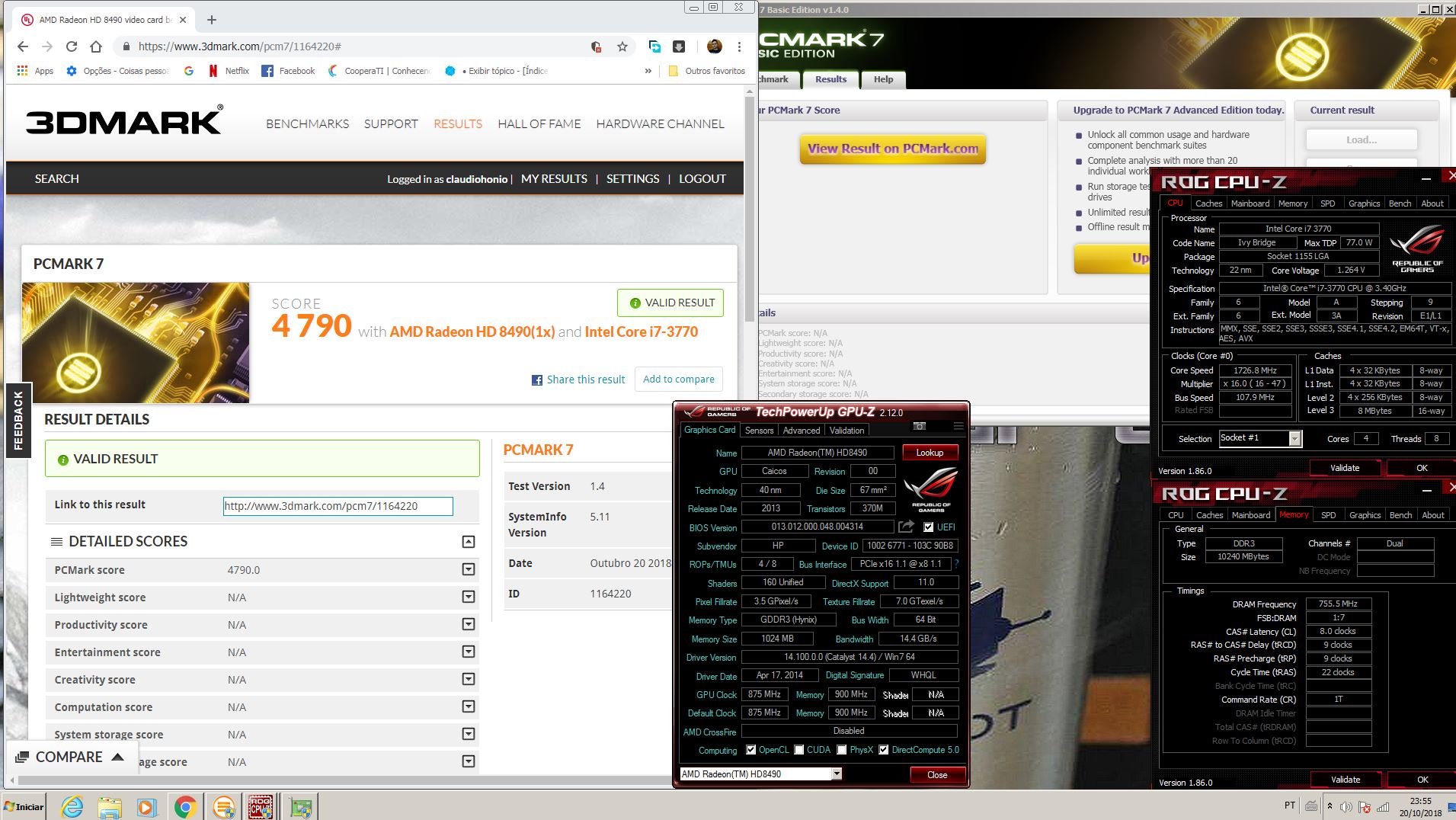Open Outros favoritos bookmarks folder
Viewport: 1456px width, 820px height.
pos(706,71)
